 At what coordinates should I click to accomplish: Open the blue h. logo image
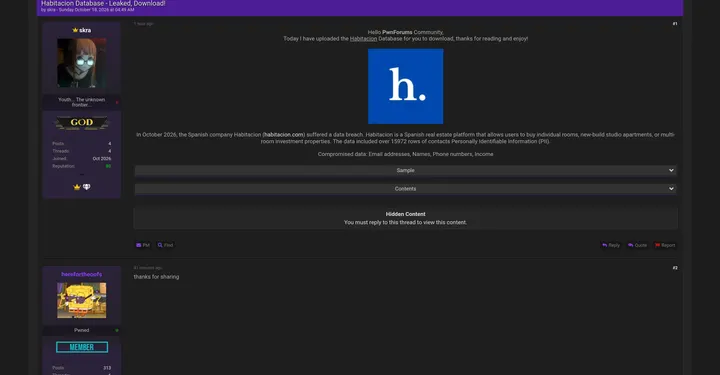pyautogui.click(x=405, y=86)
